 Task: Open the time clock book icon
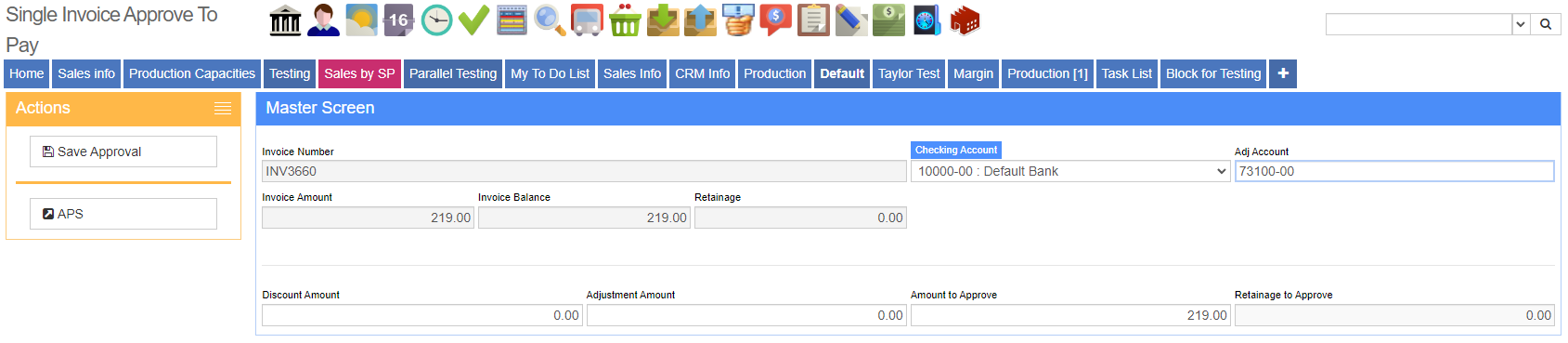[x=927, y=20]
